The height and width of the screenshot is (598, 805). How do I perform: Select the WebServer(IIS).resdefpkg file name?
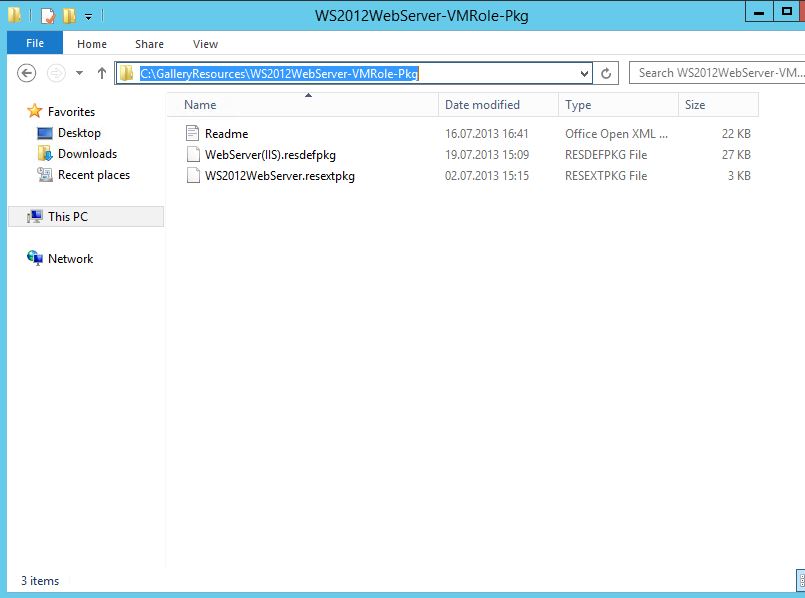click(270, 155)
